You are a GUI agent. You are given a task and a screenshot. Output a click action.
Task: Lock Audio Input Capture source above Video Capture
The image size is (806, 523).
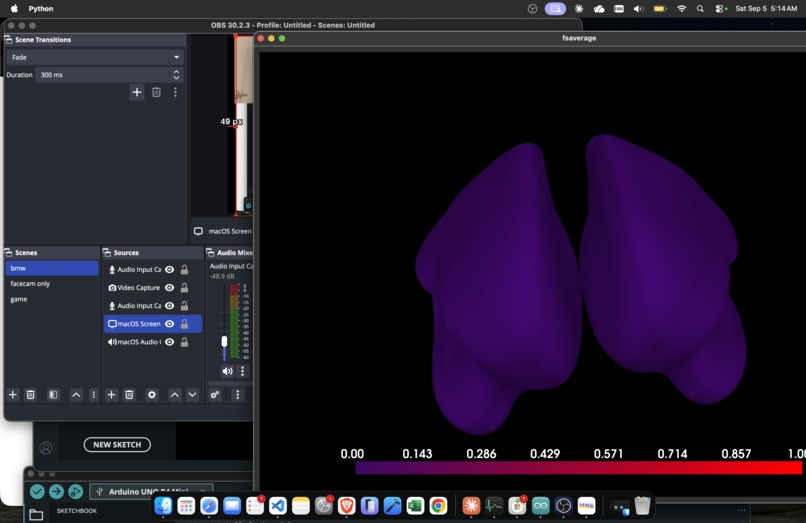pyautogui.click(x=184, y=269)
